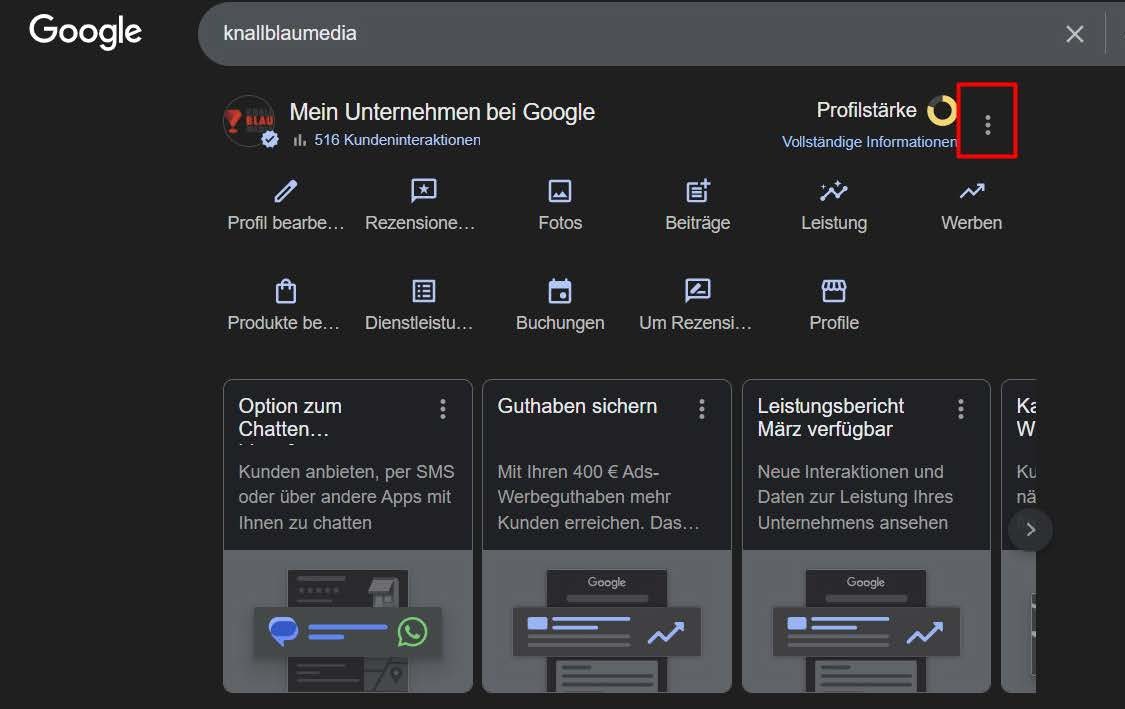Click Um Rezensionen bitten icon
The image size is (1125, 709).
point(697,291)
